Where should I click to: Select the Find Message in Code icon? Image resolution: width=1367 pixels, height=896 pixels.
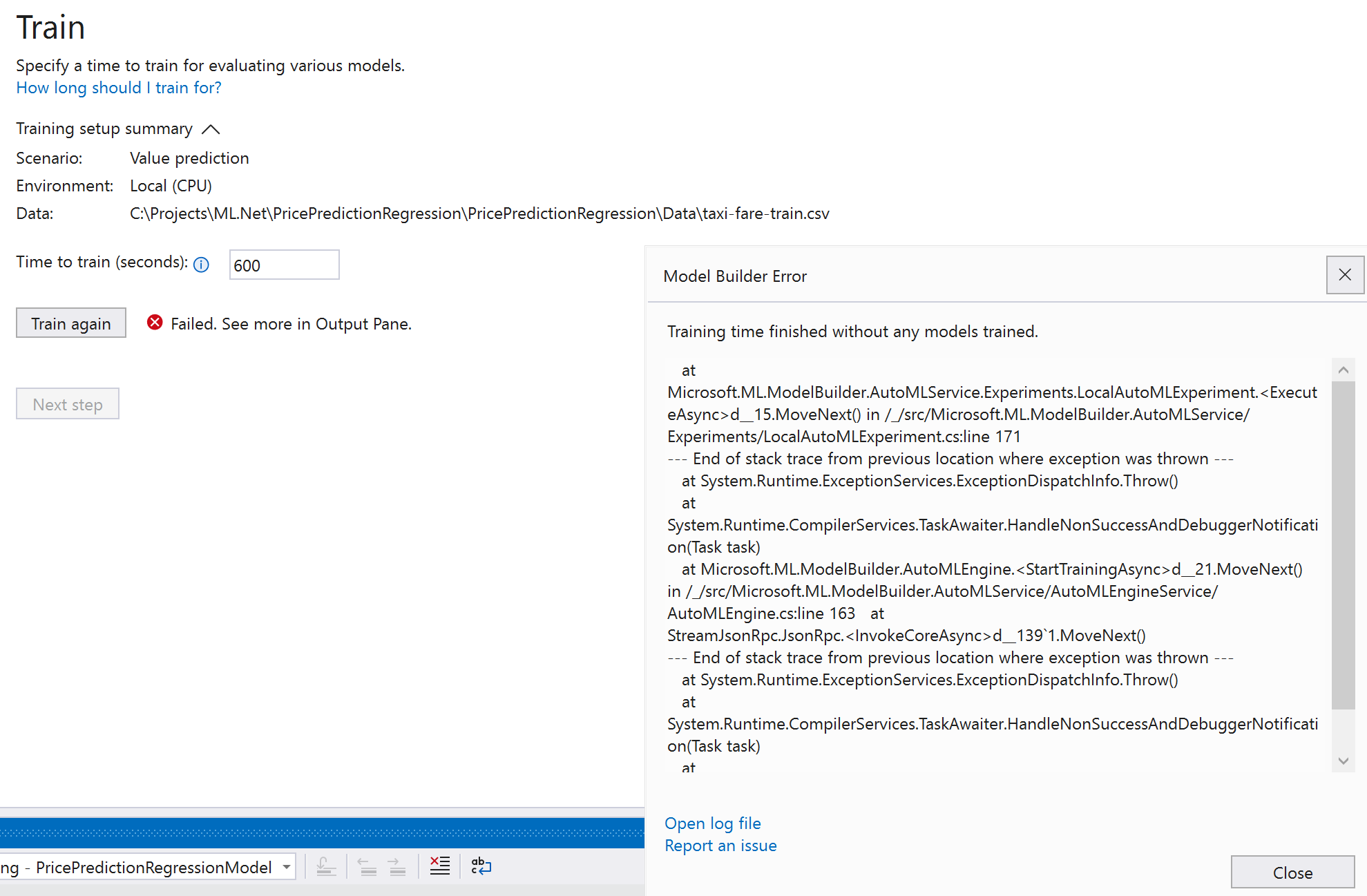[x=327, y=866]
